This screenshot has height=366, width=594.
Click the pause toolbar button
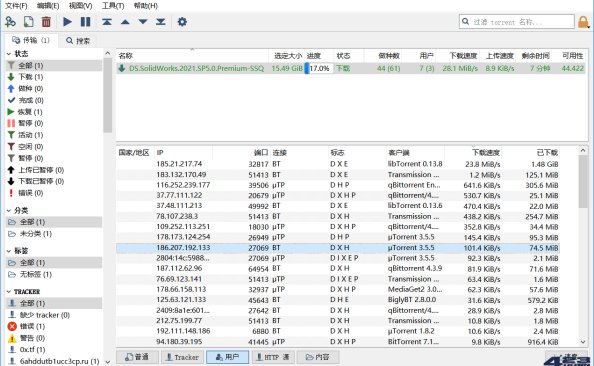pyautogui.click(x=86, y=22)
